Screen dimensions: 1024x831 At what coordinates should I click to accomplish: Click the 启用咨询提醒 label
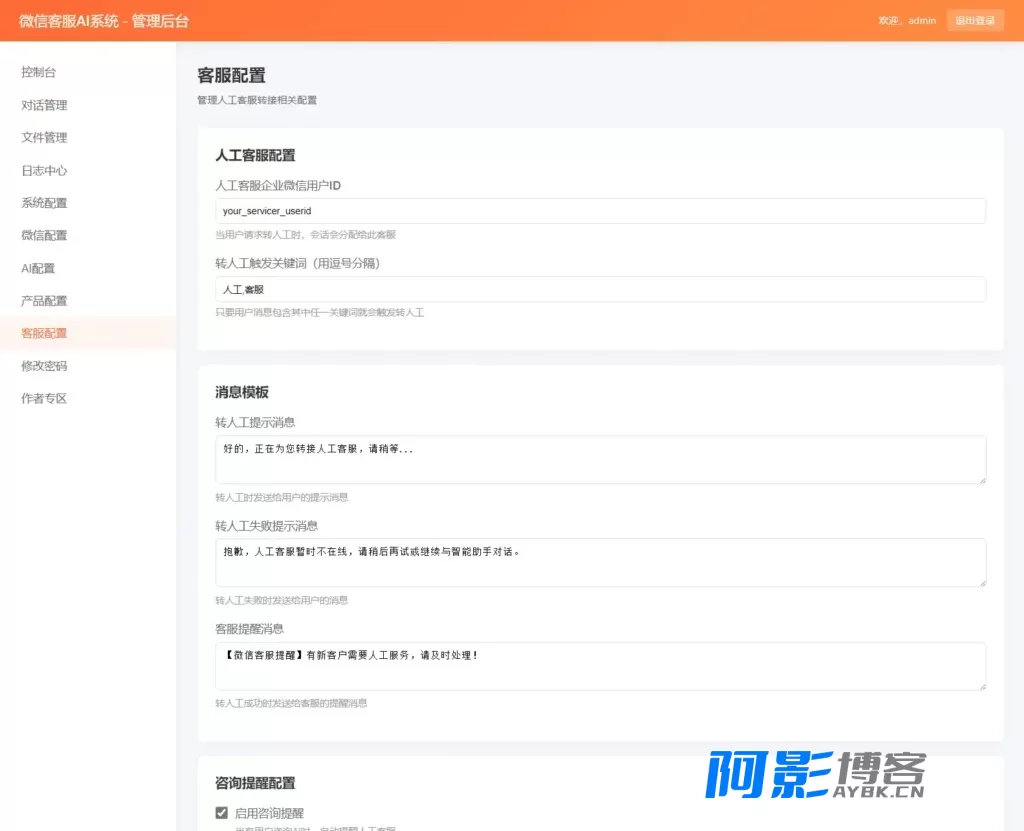[269, 813]
